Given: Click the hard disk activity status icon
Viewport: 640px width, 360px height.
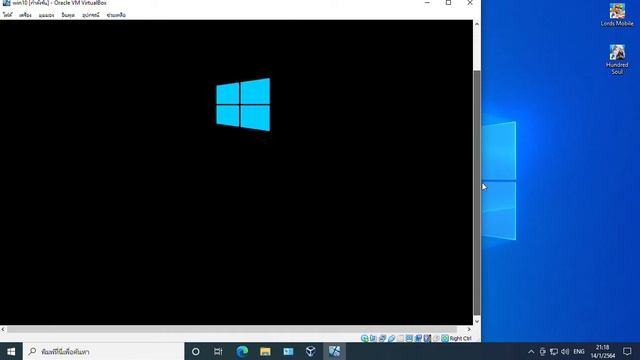Looking at the screenshot, I should (x=364, y=338).
